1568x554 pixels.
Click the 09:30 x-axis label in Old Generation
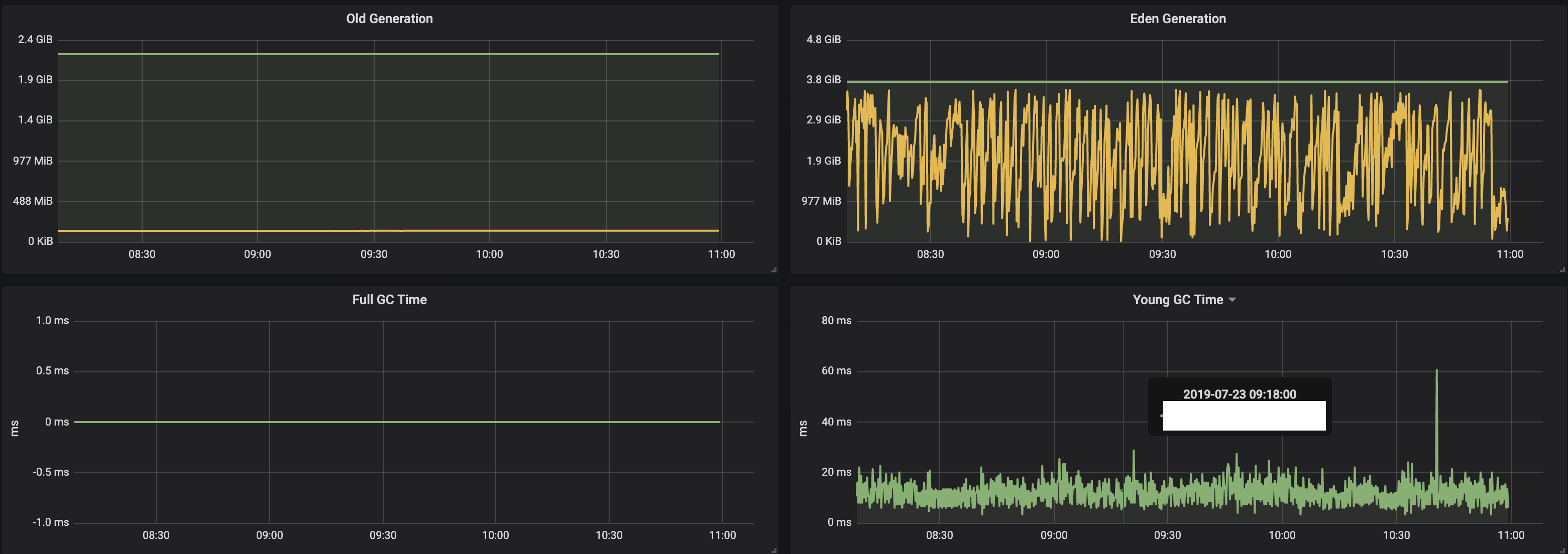(x=374, y=254)
